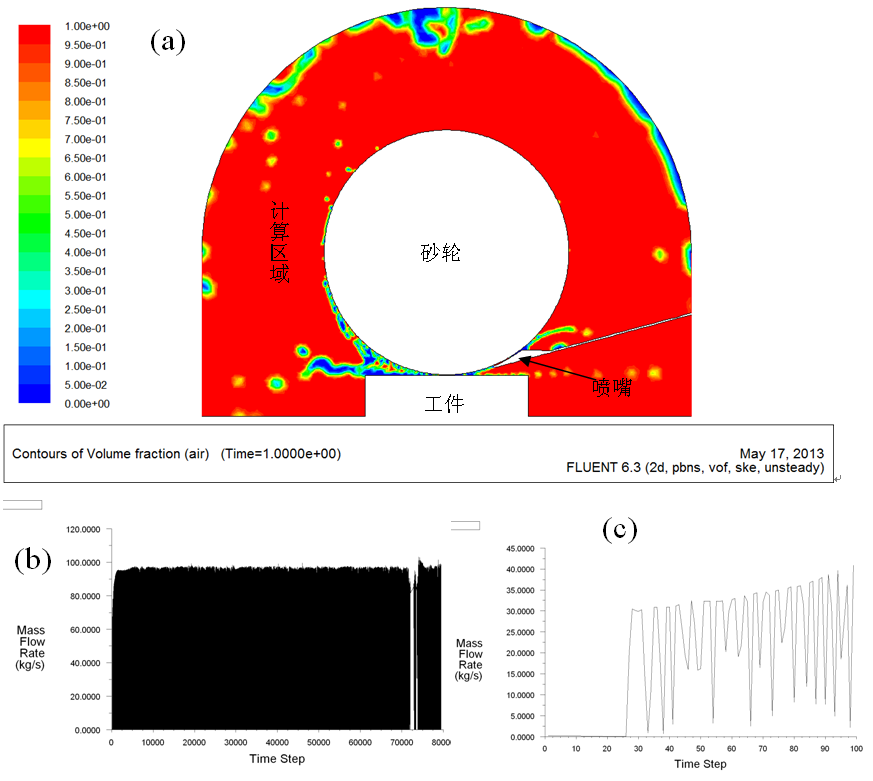Click the Time Step axis title under chart (c)
The width and height of the screenshot is (873, 781).
(700, 764)
